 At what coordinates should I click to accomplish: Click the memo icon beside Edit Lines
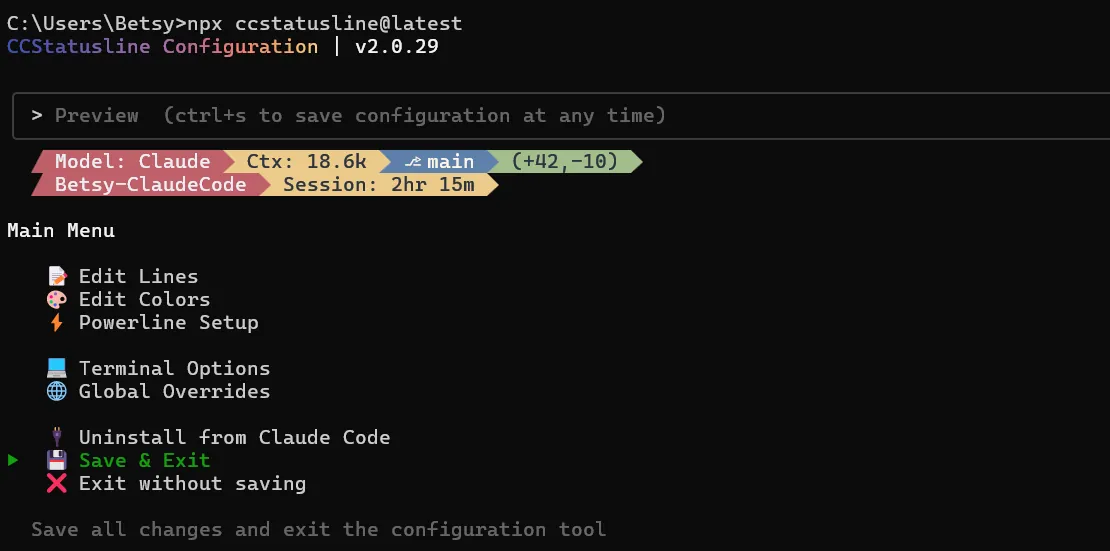57,277
